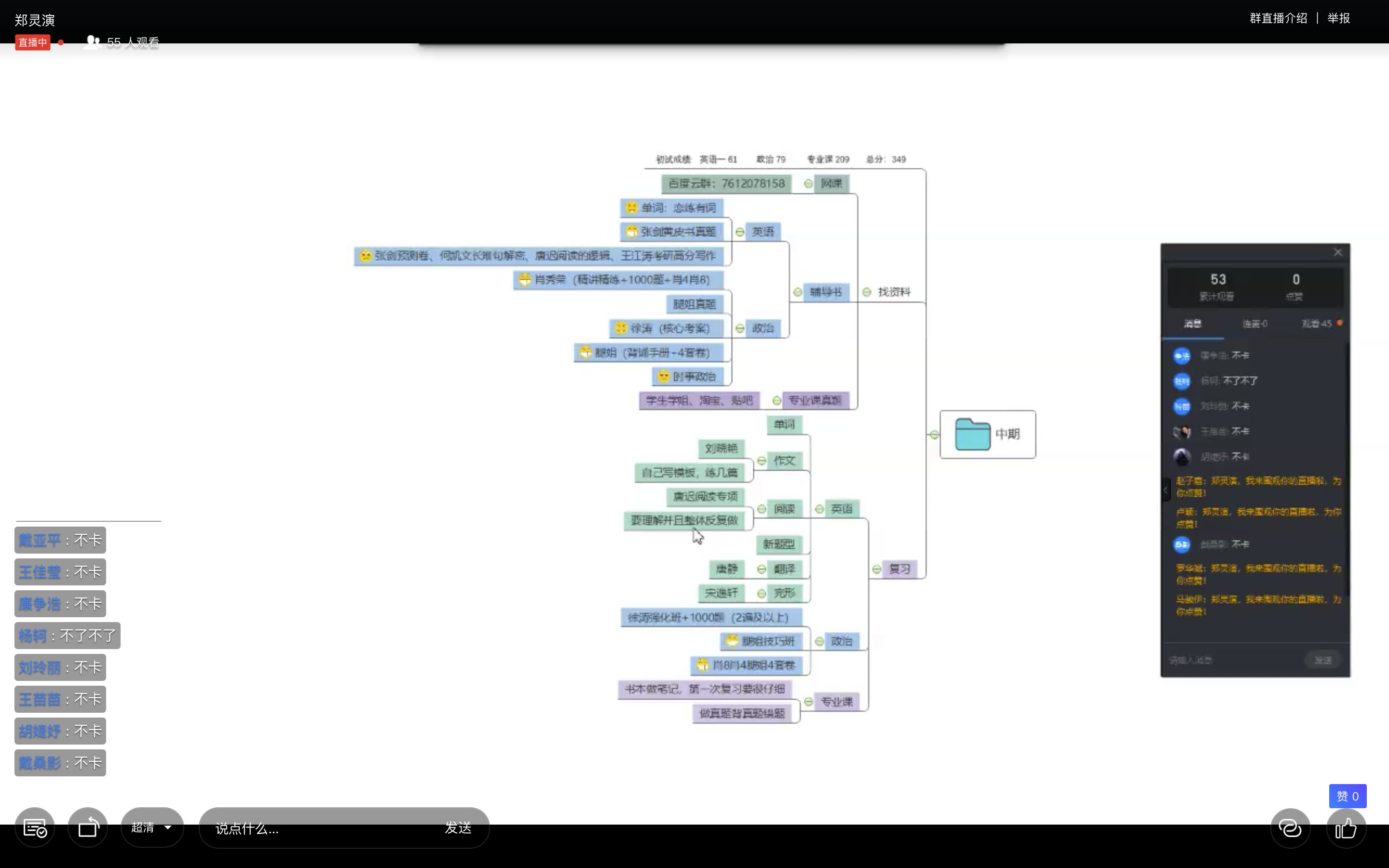Click the rotate screen icon
Screen dimensions: 1389x868
click(x=88, y=828)
